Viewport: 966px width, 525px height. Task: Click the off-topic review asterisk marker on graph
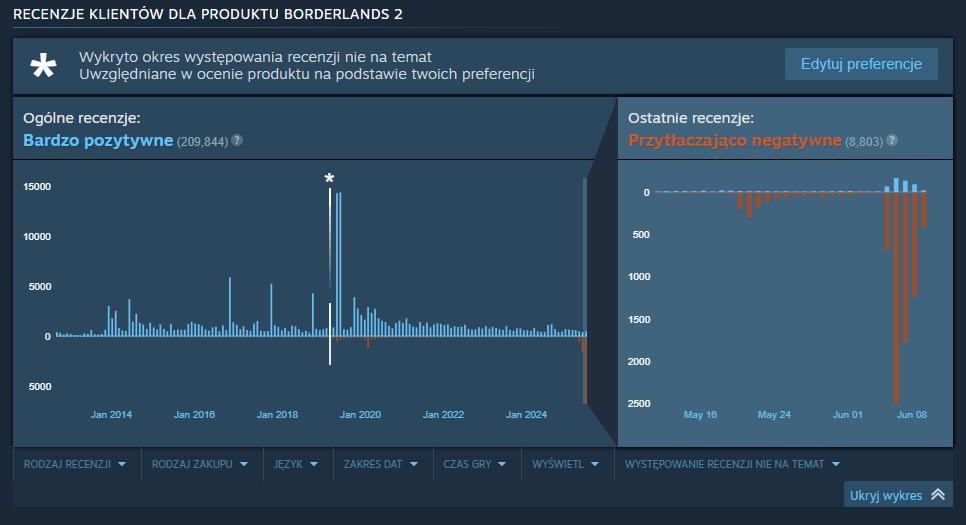click(x=330, y=178)
